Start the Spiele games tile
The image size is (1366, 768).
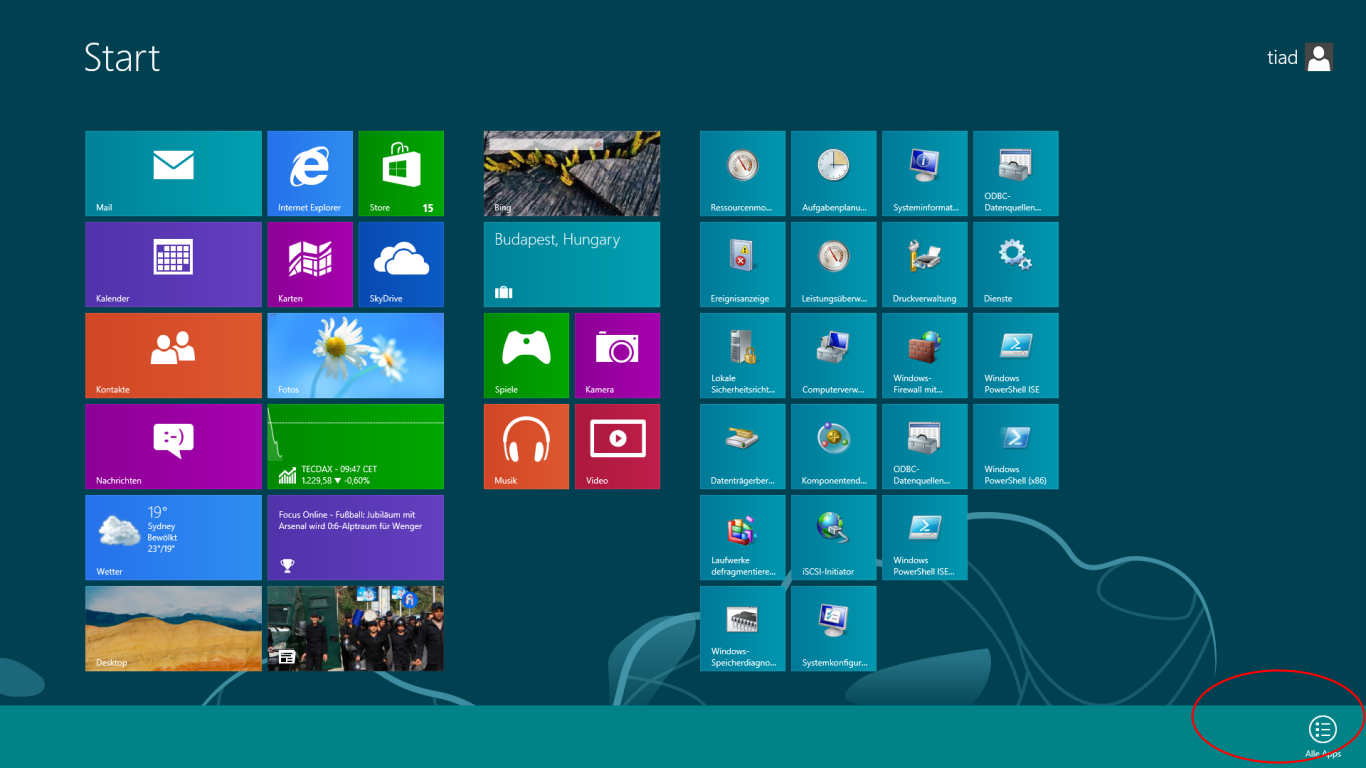pos(526,355)
